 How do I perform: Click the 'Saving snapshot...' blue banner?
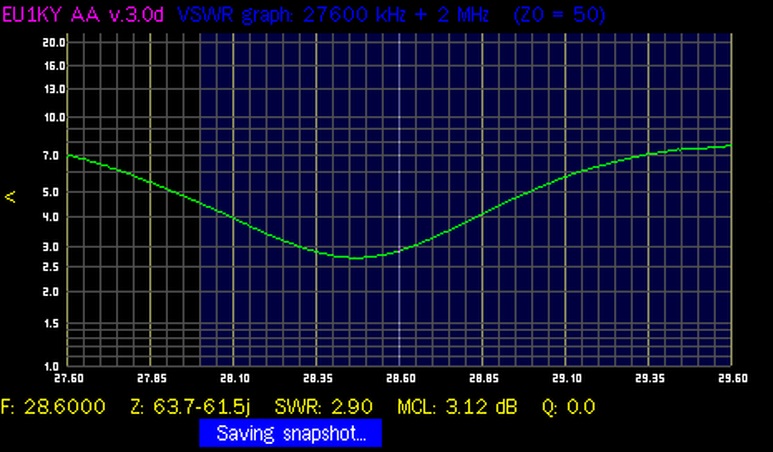pos(290,433)
